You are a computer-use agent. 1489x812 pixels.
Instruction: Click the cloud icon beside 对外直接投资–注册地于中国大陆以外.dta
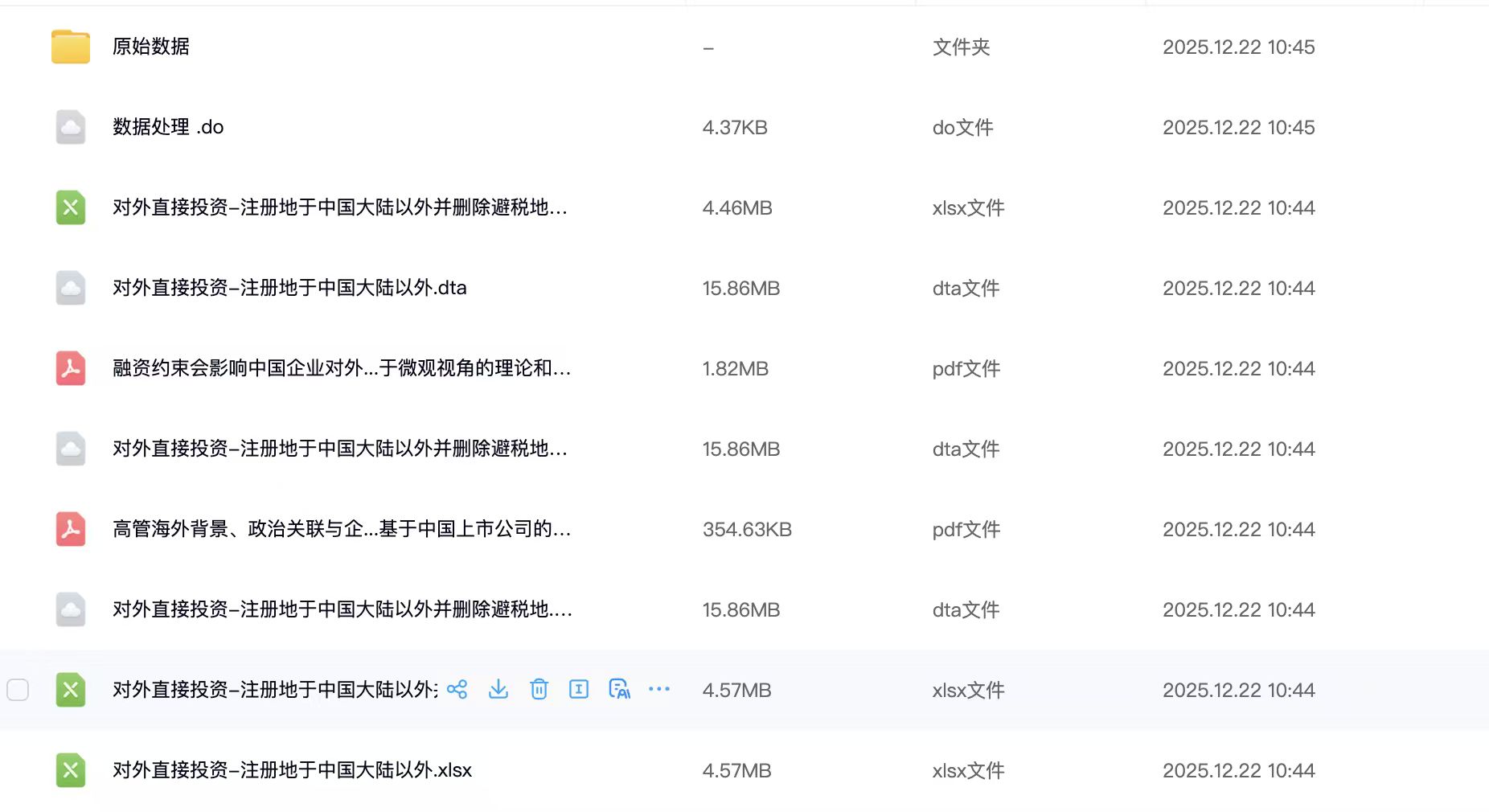[x=71, y=288]
